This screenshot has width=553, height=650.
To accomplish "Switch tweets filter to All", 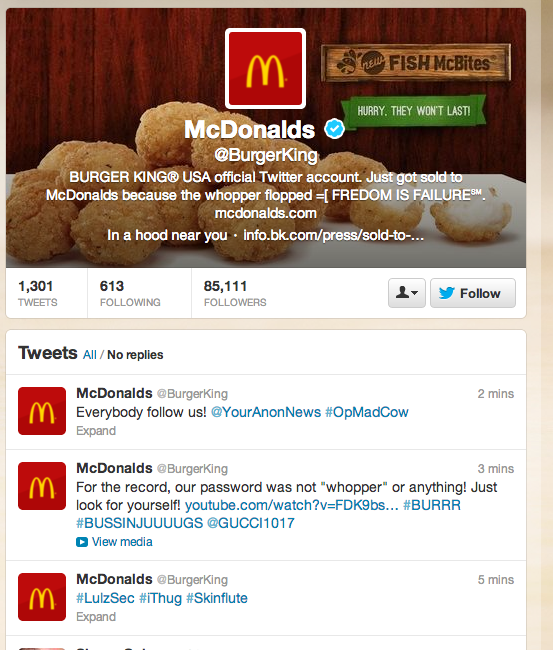I will coord(90,355).
